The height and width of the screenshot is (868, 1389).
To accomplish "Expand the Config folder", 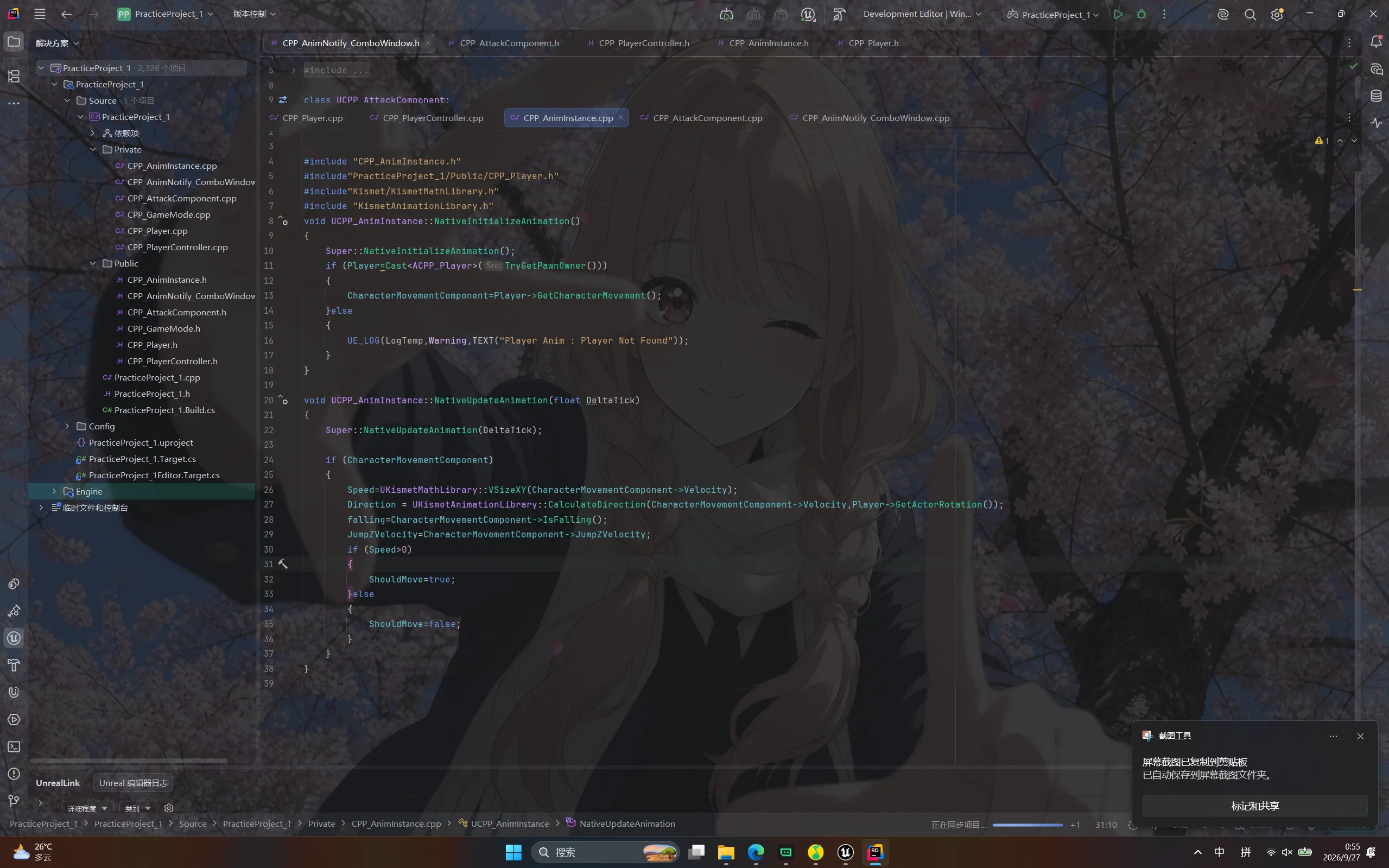I will coord(67,426).
